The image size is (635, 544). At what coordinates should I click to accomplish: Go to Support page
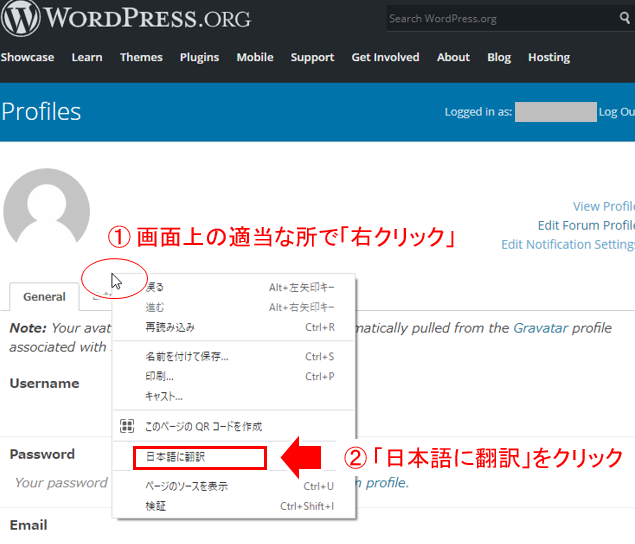[x=313, y=58]
